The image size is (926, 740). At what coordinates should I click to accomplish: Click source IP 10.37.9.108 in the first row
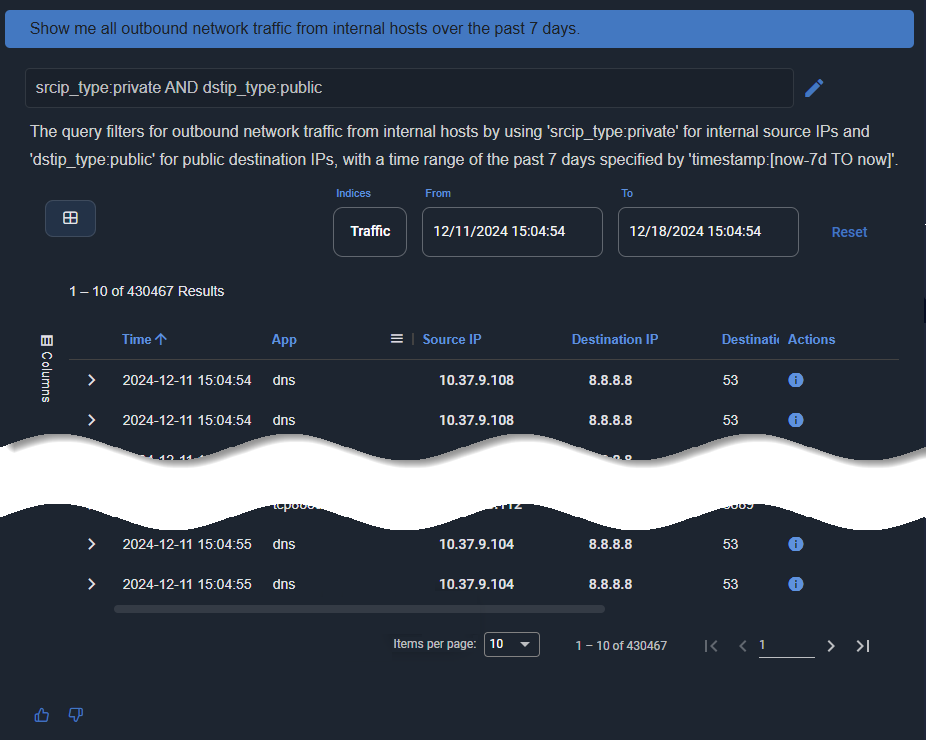(x=477, y=380)
